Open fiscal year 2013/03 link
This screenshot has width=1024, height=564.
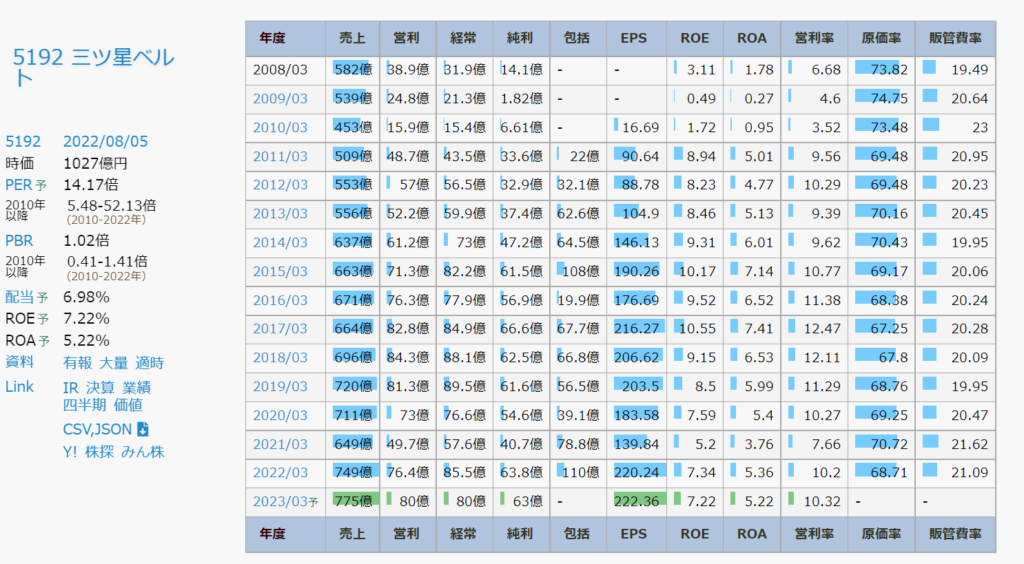[x=280, y=213]
